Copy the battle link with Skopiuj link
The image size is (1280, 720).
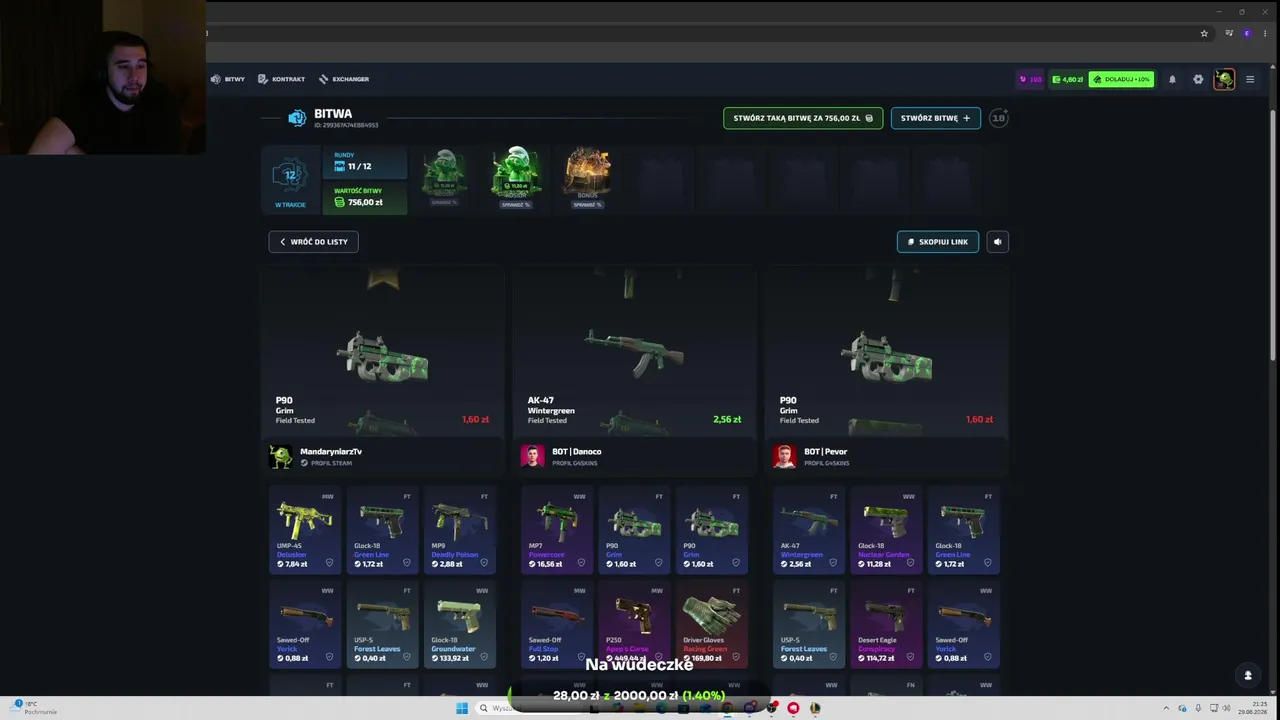click(938, 242)
